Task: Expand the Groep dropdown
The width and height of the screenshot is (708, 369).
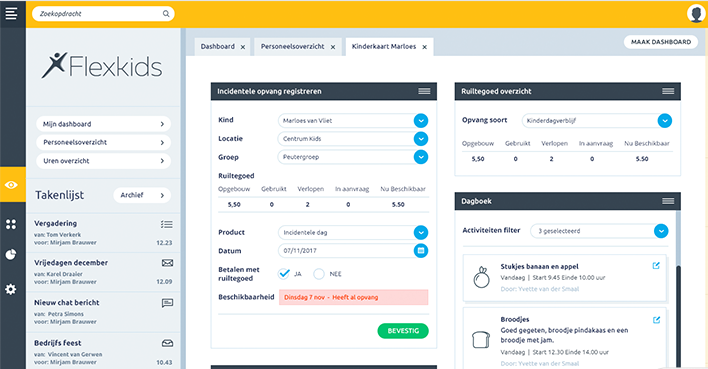Action: (421, 157)
